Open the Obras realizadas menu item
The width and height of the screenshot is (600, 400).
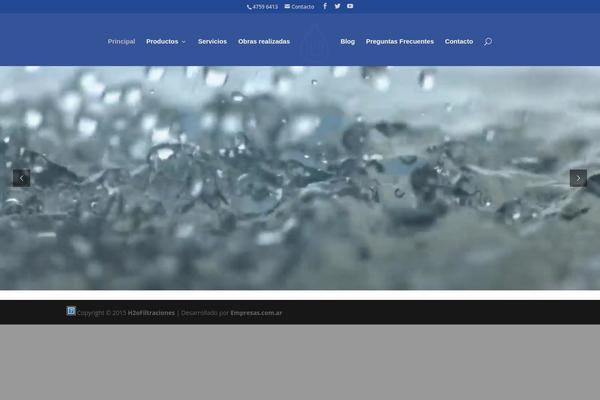[x=264, y=41]
